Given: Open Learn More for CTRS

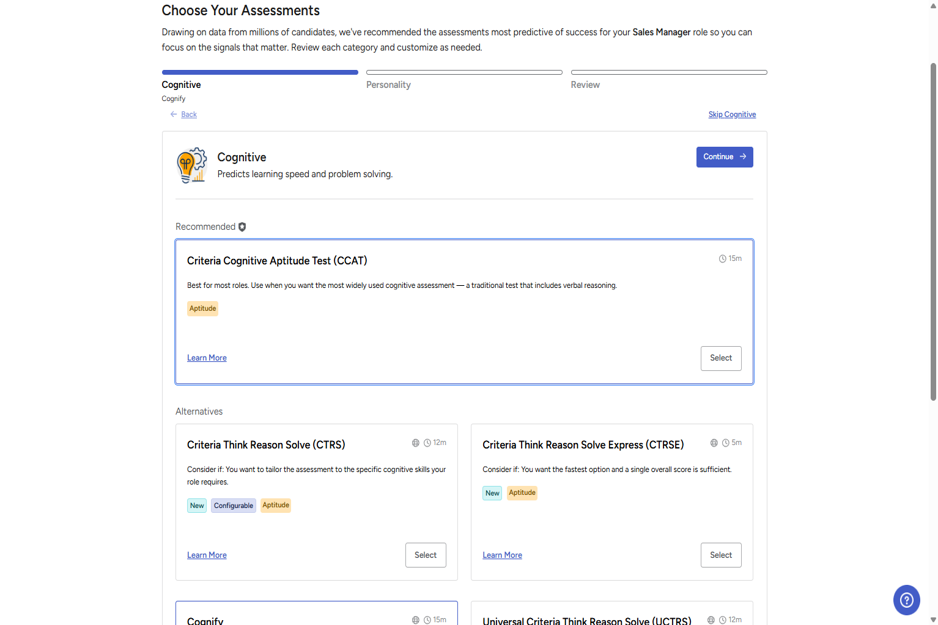Looking at the screenshot, I should pyautogui.click(x=206, y=555).
